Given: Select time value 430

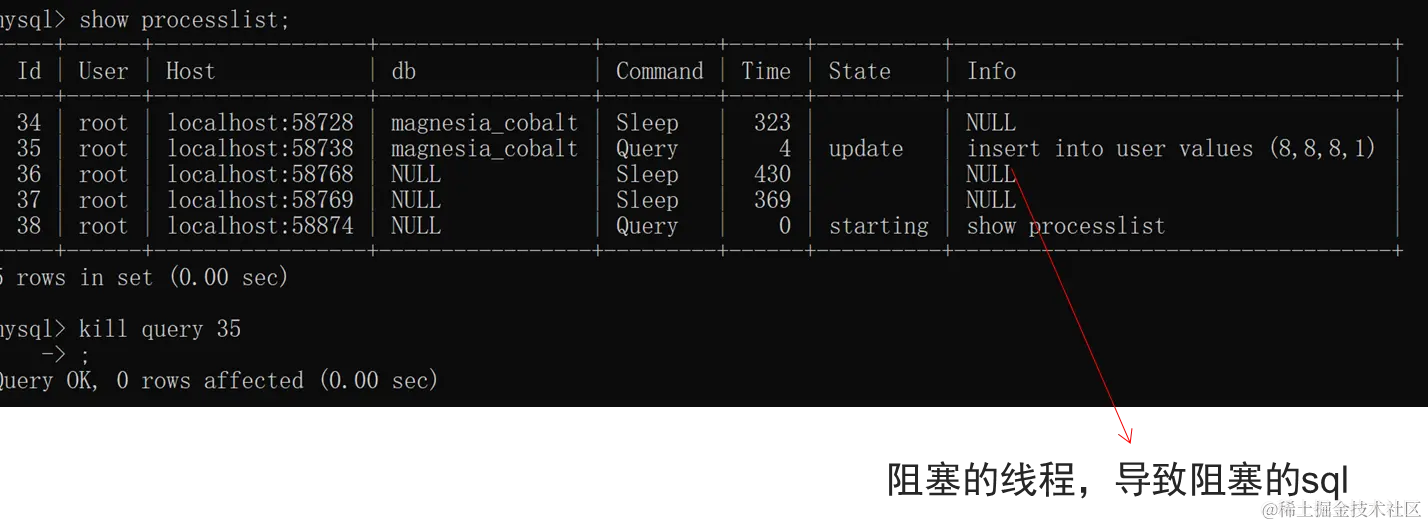Looking at the screenshot, I should coord(772,175).
